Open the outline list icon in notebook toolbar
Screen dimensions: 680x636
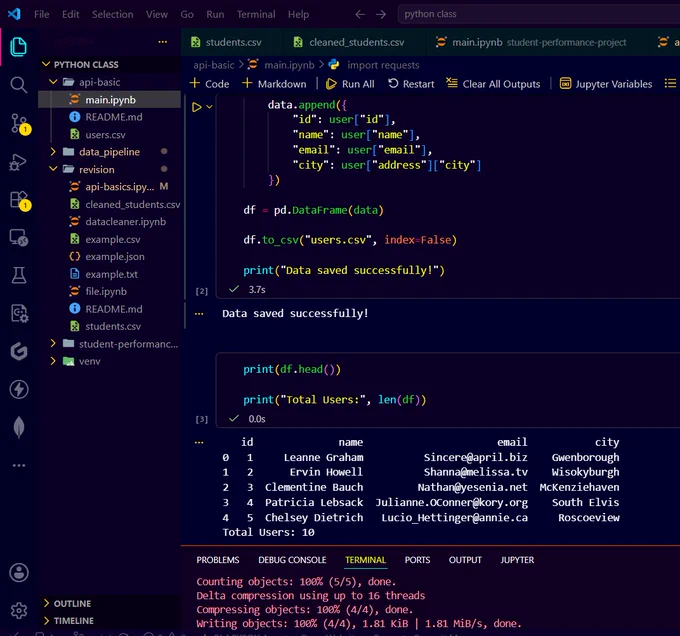point(670,83)
